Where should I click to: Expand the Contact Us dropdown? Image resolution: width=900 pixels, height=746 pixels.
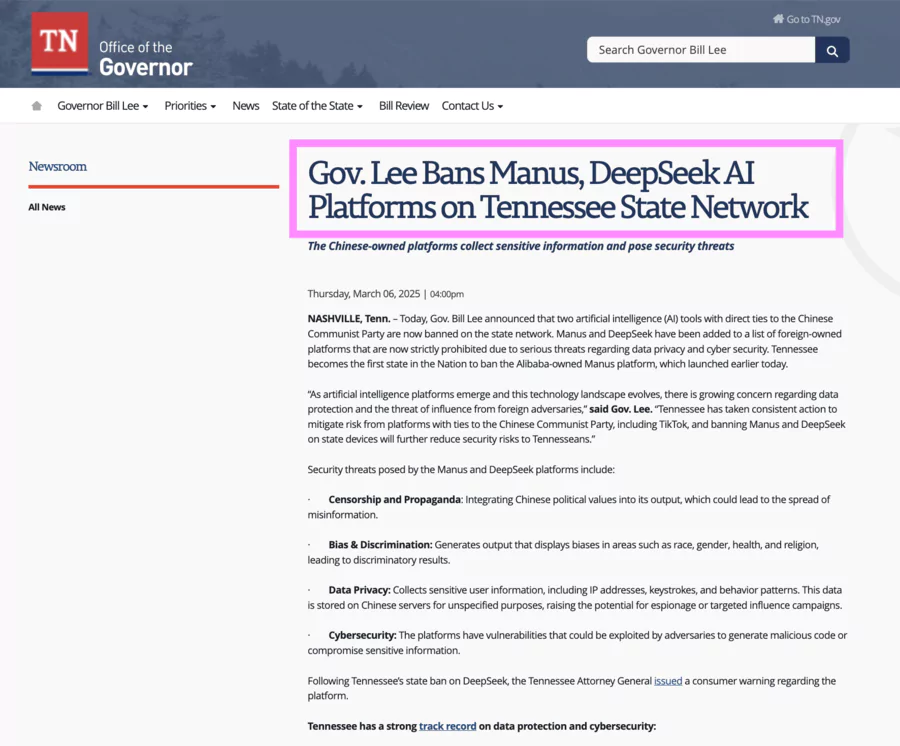[471, 105]
